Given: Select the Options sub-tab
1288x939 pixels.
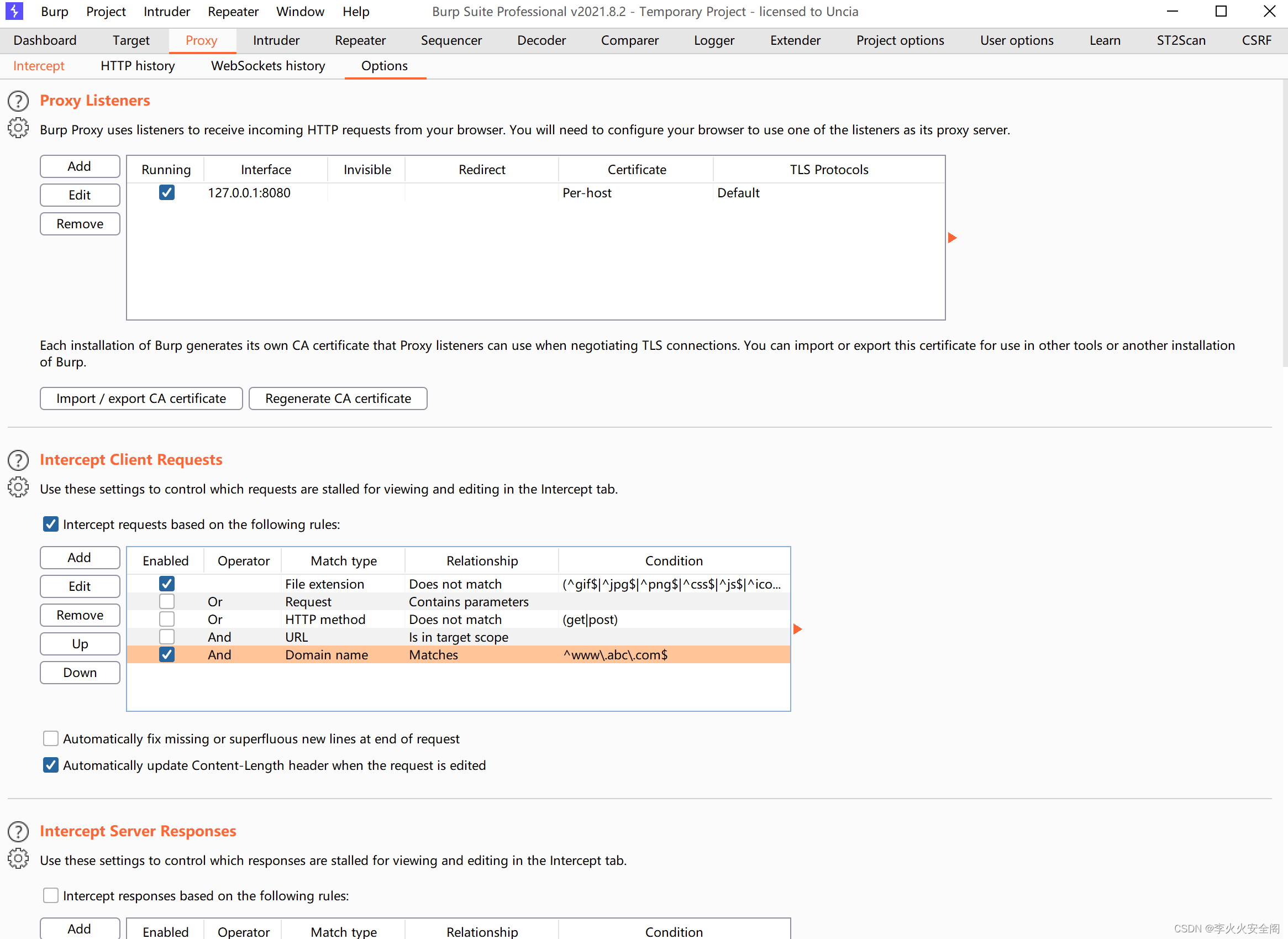Looking at the screenshot, I should click(385, 66).
